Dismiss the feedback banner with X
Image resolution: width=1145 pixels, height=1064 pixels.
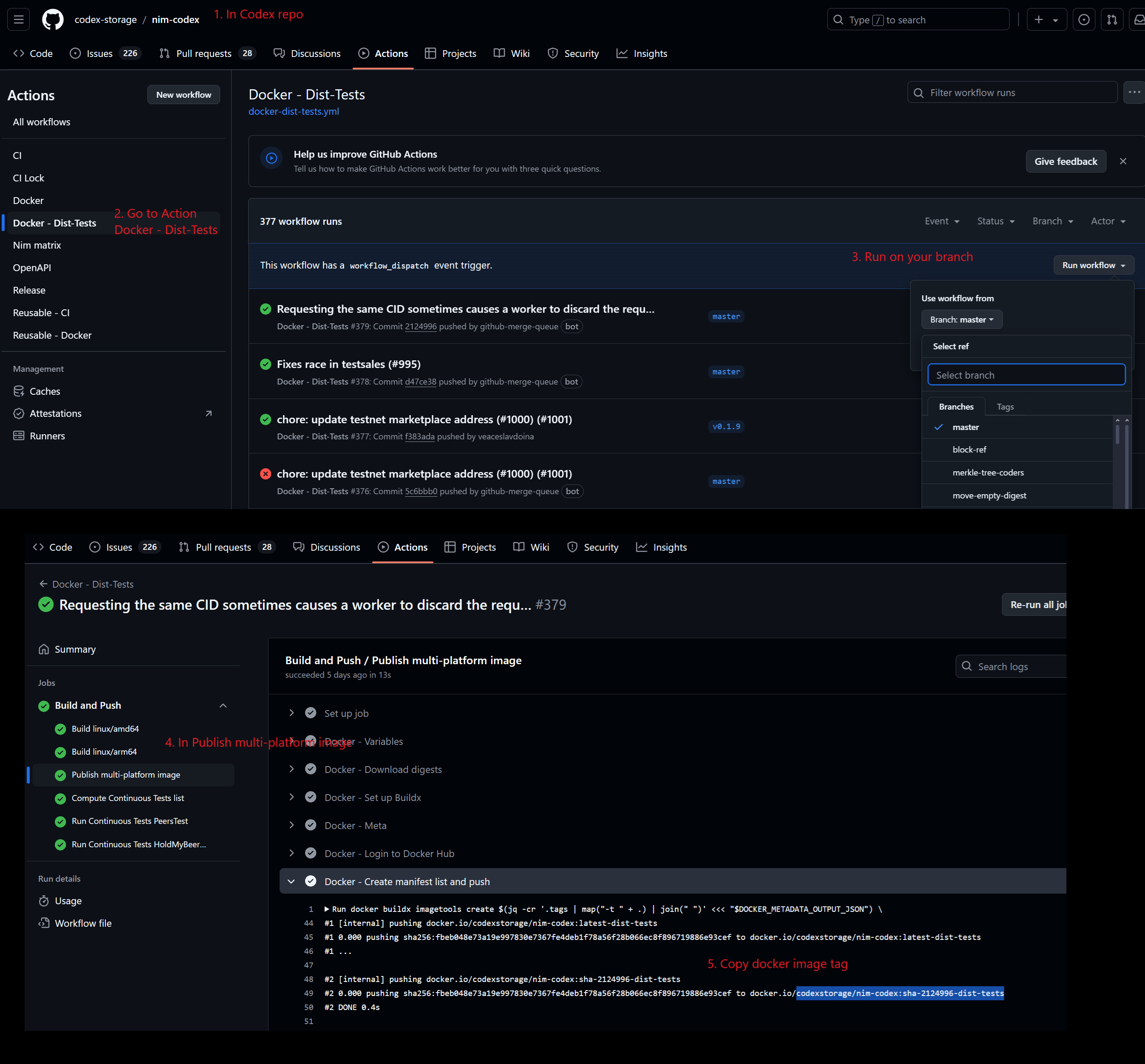1122,161
